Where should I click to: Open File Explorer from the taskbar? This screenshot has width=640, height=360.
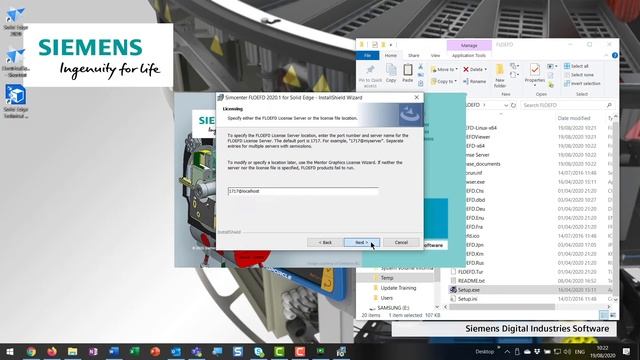[73, 351]
